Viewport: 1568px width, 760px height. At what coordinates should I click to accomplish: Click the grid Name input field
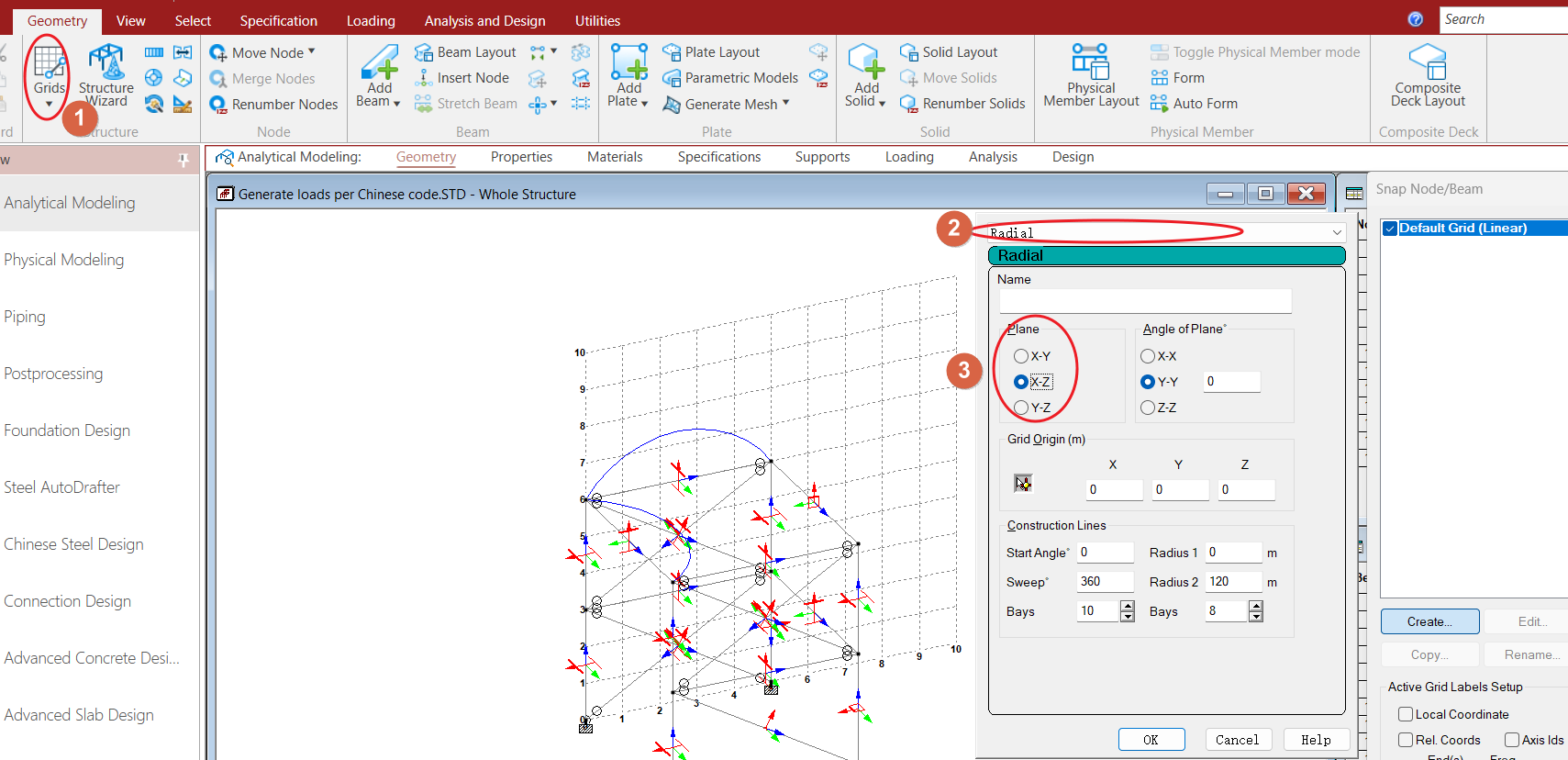point(1145,301)
